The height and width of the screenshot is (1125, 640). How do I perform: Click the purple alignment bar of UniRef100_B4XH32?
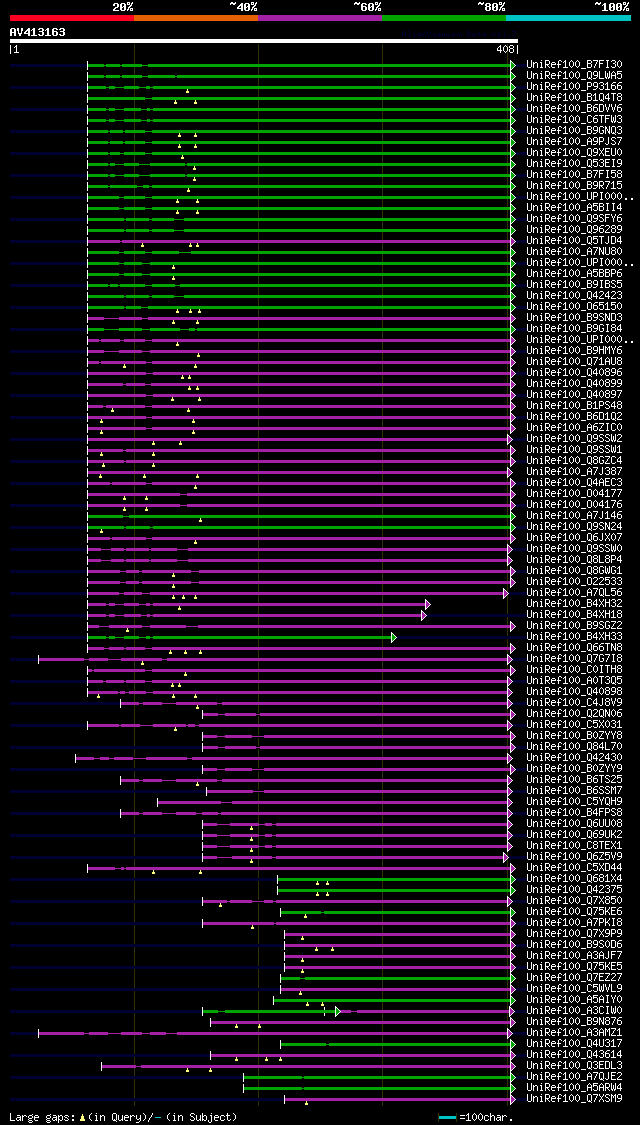point(258,604)
